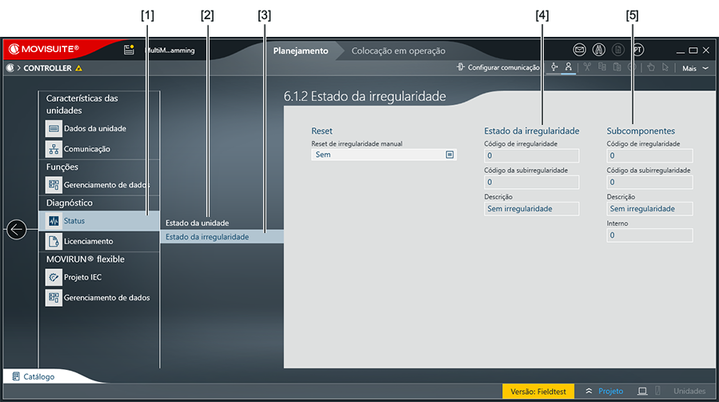
Task: Click the Comunicação network icon
Action: pos(54,148)
